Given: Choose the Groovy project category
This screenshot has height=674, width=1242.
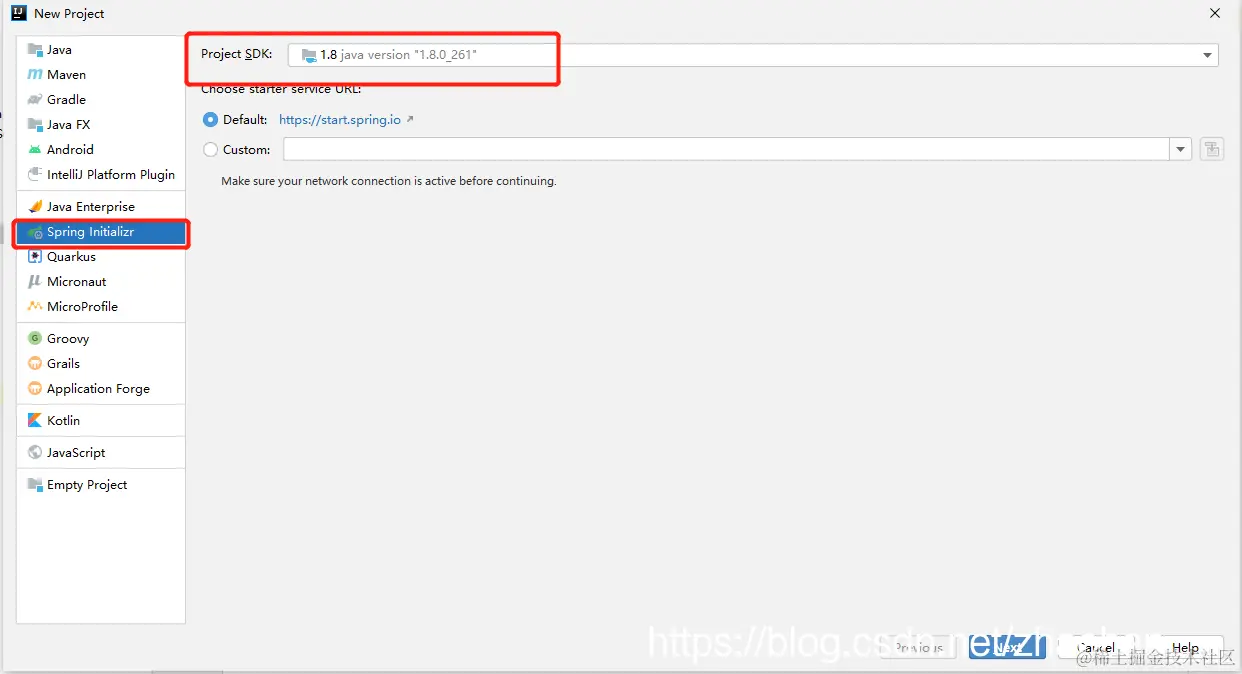Looking at the screenshot, I should tap(101, 339).
